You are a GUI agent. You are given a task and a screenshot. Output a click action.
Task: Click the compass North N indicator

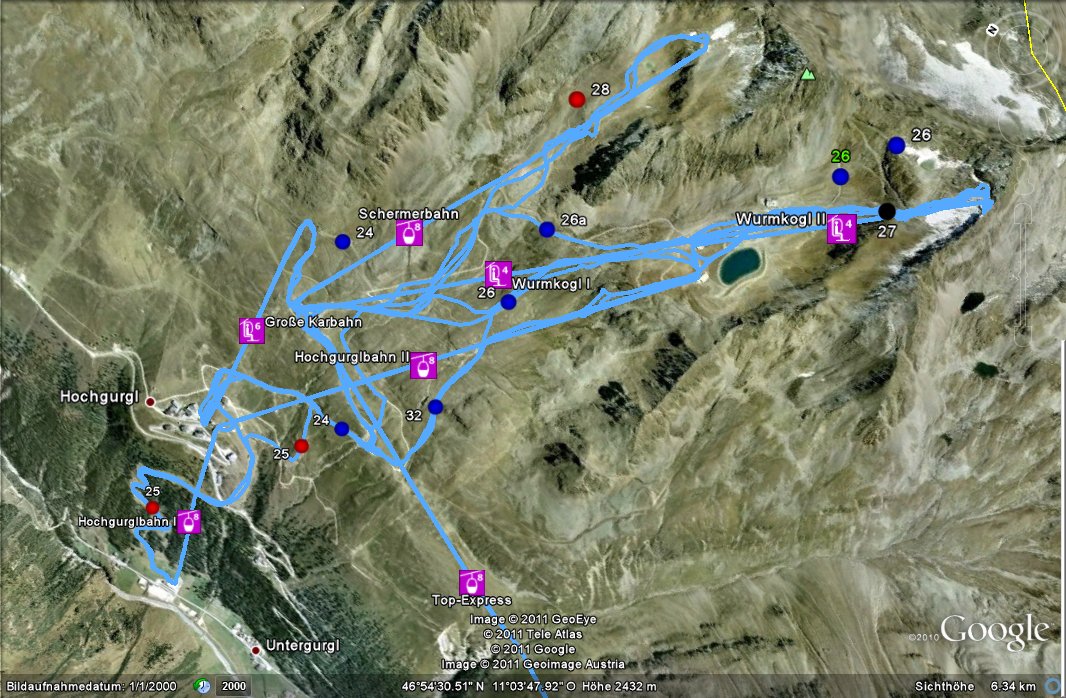(x=993, y=31)
